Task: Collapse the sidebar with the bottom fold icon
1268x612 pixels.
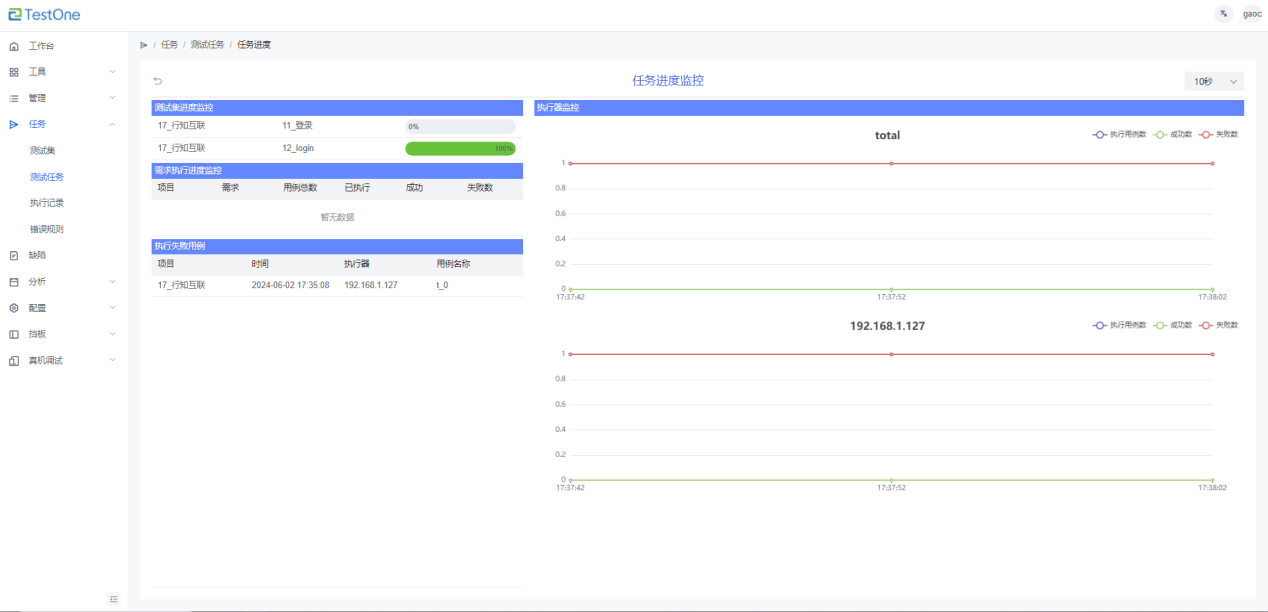Action: tap(114, 599)
